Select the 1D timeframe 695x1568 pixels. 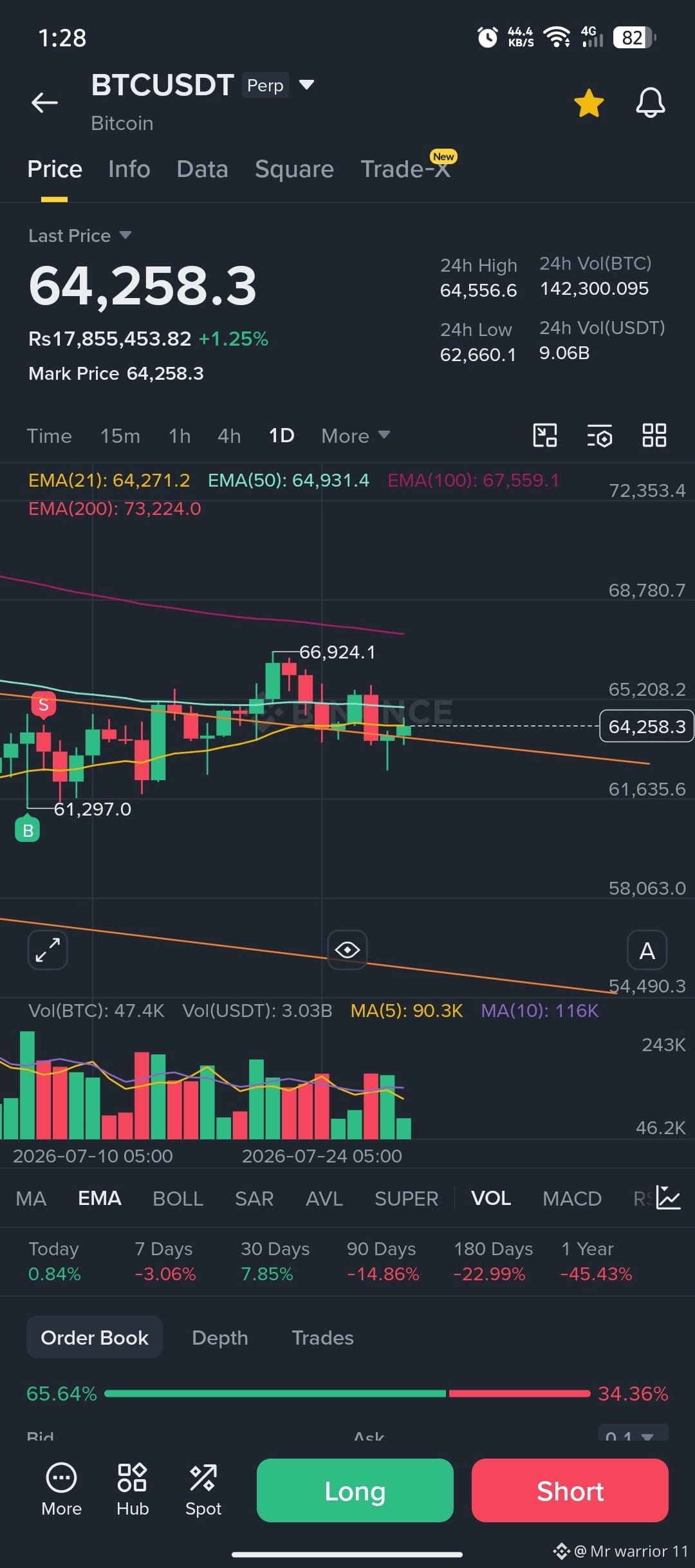281,436
